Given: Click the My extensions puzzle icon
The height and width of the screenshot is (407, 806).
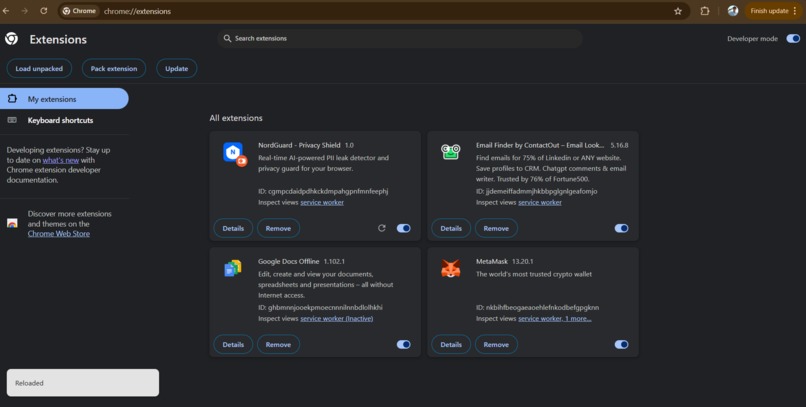Looking at the screenshot, I should pos(12,99).
